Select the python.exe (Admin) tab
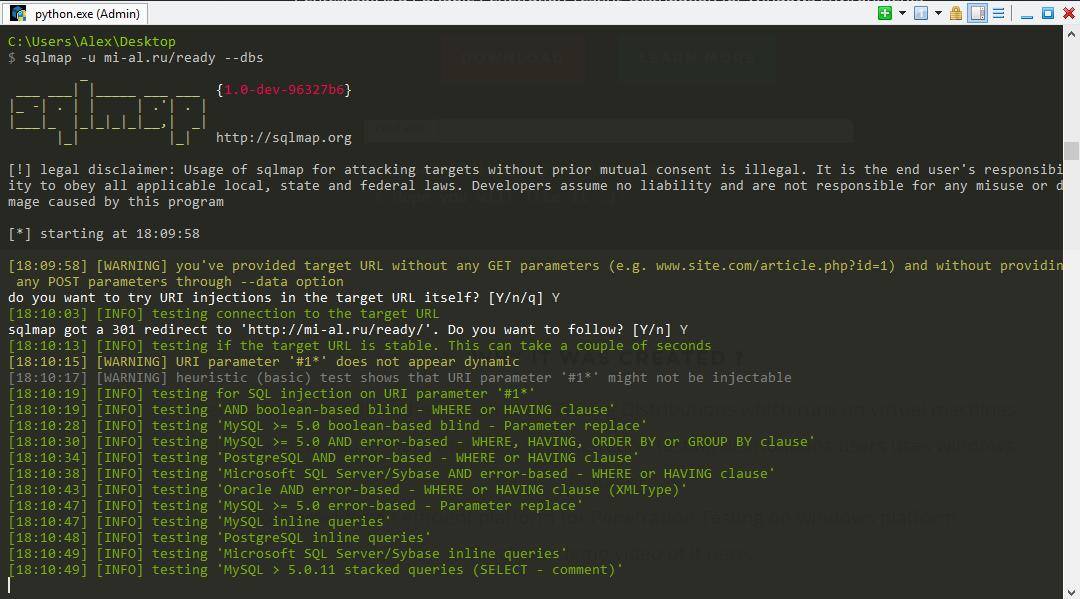Screen dimensions: 1080x599 point(74,13)
